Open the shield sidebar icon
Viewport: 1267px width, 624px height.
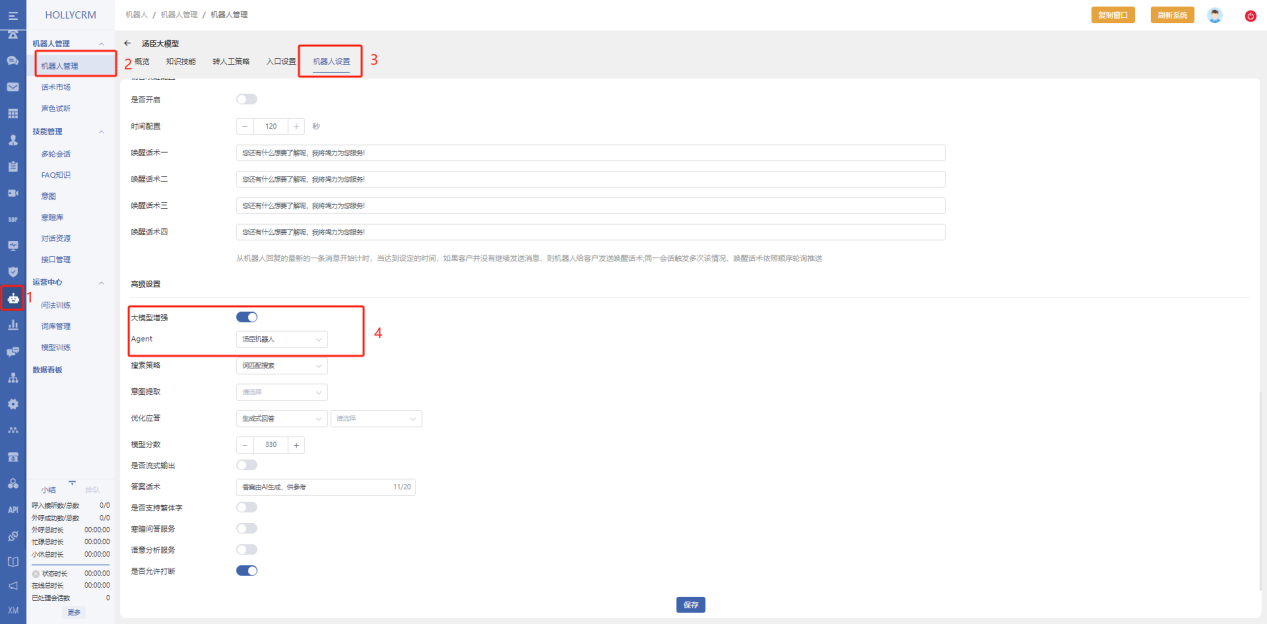pyautogui.click(x=13, y=271)
